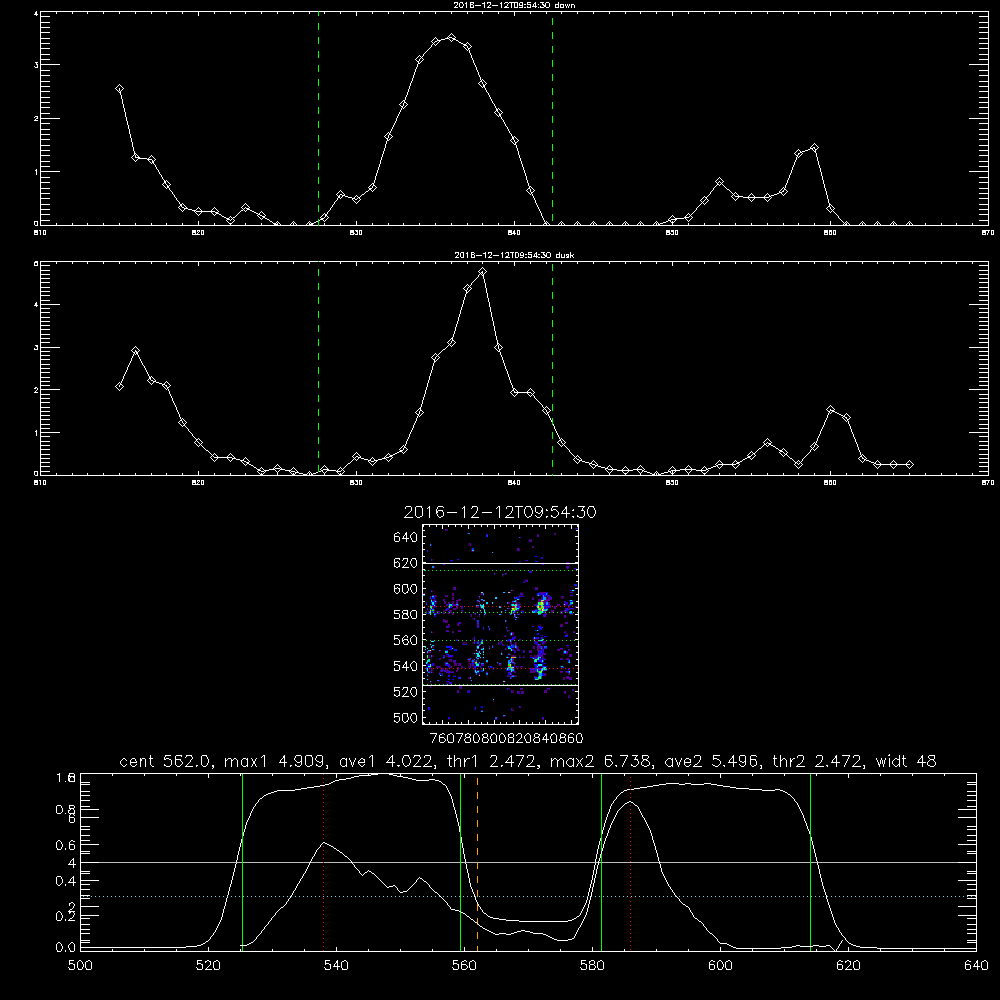1000x1000 pixels.
Task: Click the '500' label on heatmap y-axis
Action: click(406, 717)
